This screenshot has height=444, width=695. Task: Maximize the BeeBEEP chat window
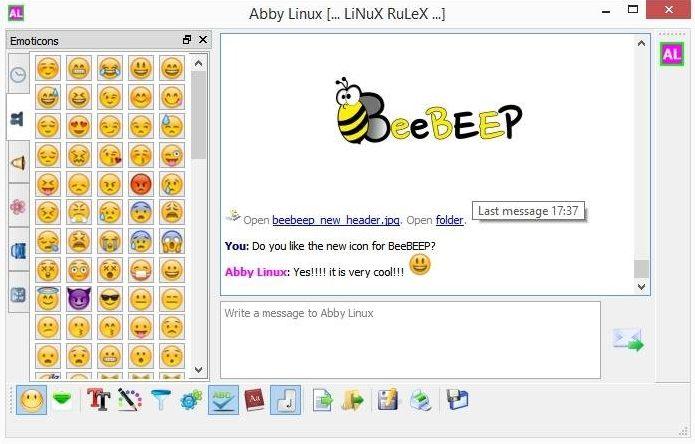pyautogui.click(x=633, y=9)
